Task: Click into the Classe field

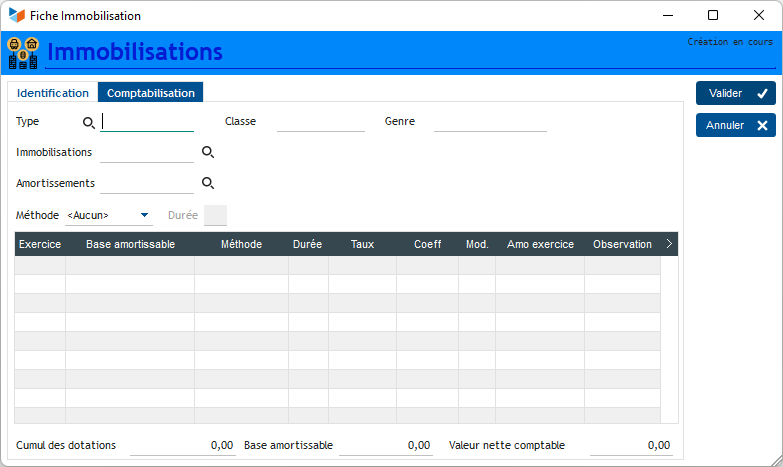Action: click(x=320, y=122)
